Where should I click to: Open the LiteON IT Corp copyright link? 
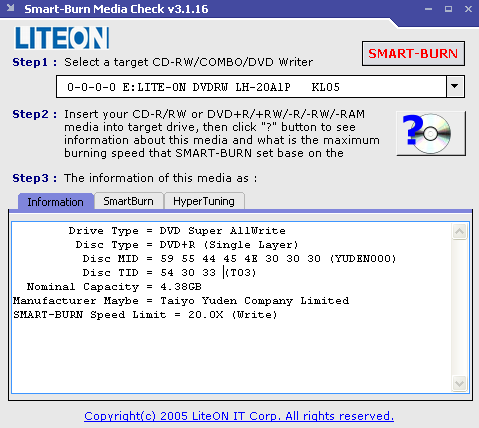point(239,416)
